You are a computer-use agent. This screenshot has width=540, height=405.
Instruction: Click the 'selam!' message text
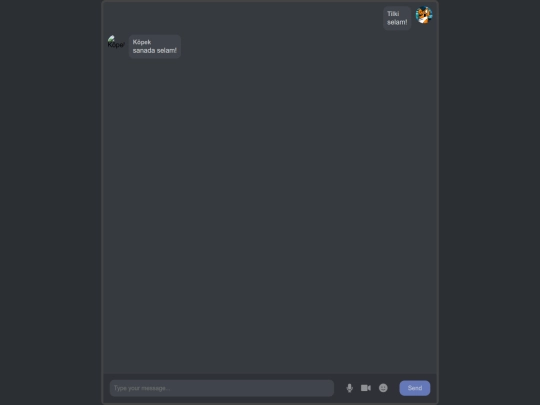tap(397, 22)
